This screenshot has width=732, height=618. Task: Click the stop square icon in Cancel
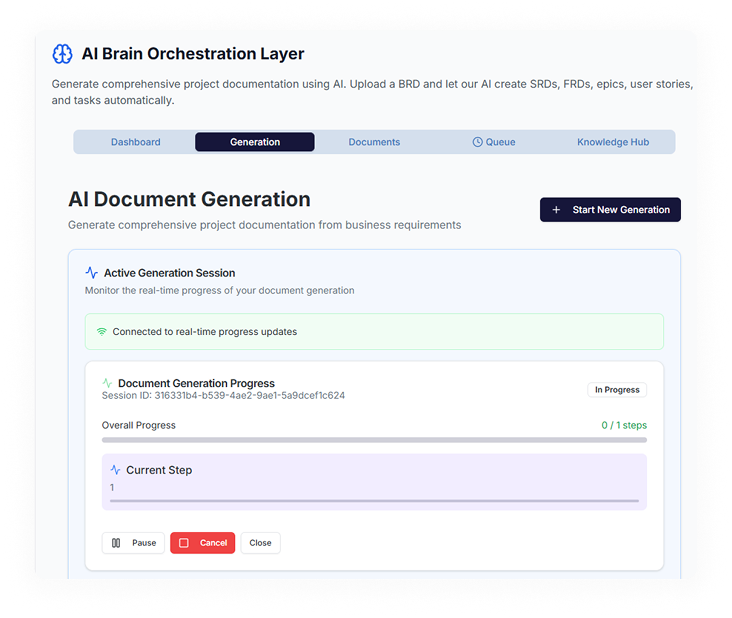pos(184,543)
